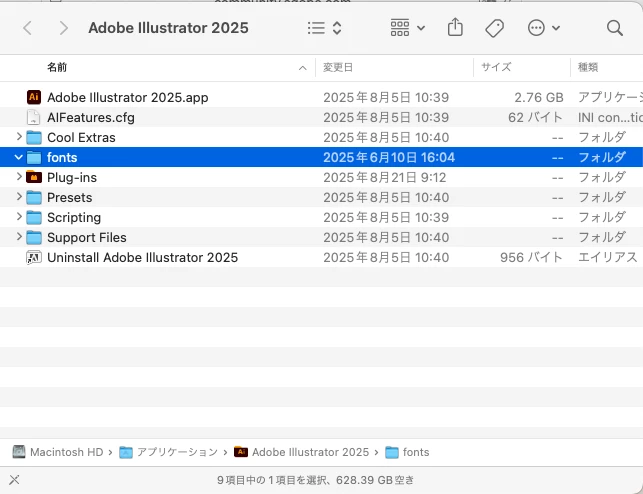The height and width of the screenshot is (494, 643).
Task: Open the group-by grid dropdown
Action: pos(407,28)
